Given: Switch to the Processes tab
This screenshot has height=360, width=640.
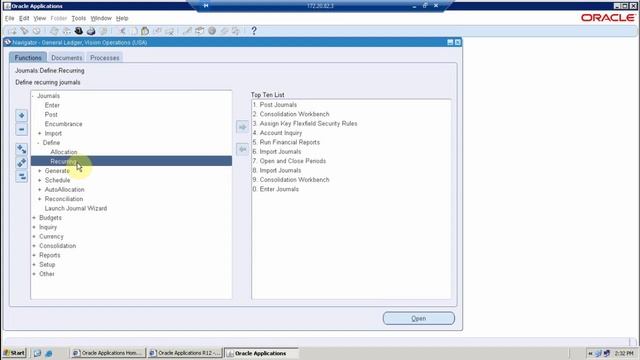Looking at the screenshot, I should [x=104, y=58].
